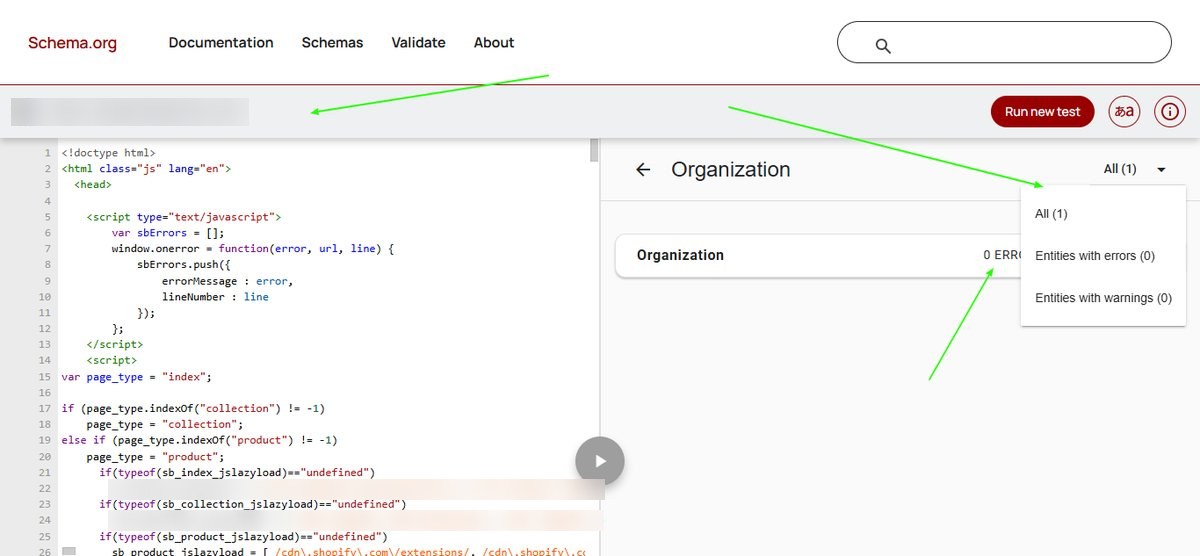Click the fold marker at line 26

68,551
